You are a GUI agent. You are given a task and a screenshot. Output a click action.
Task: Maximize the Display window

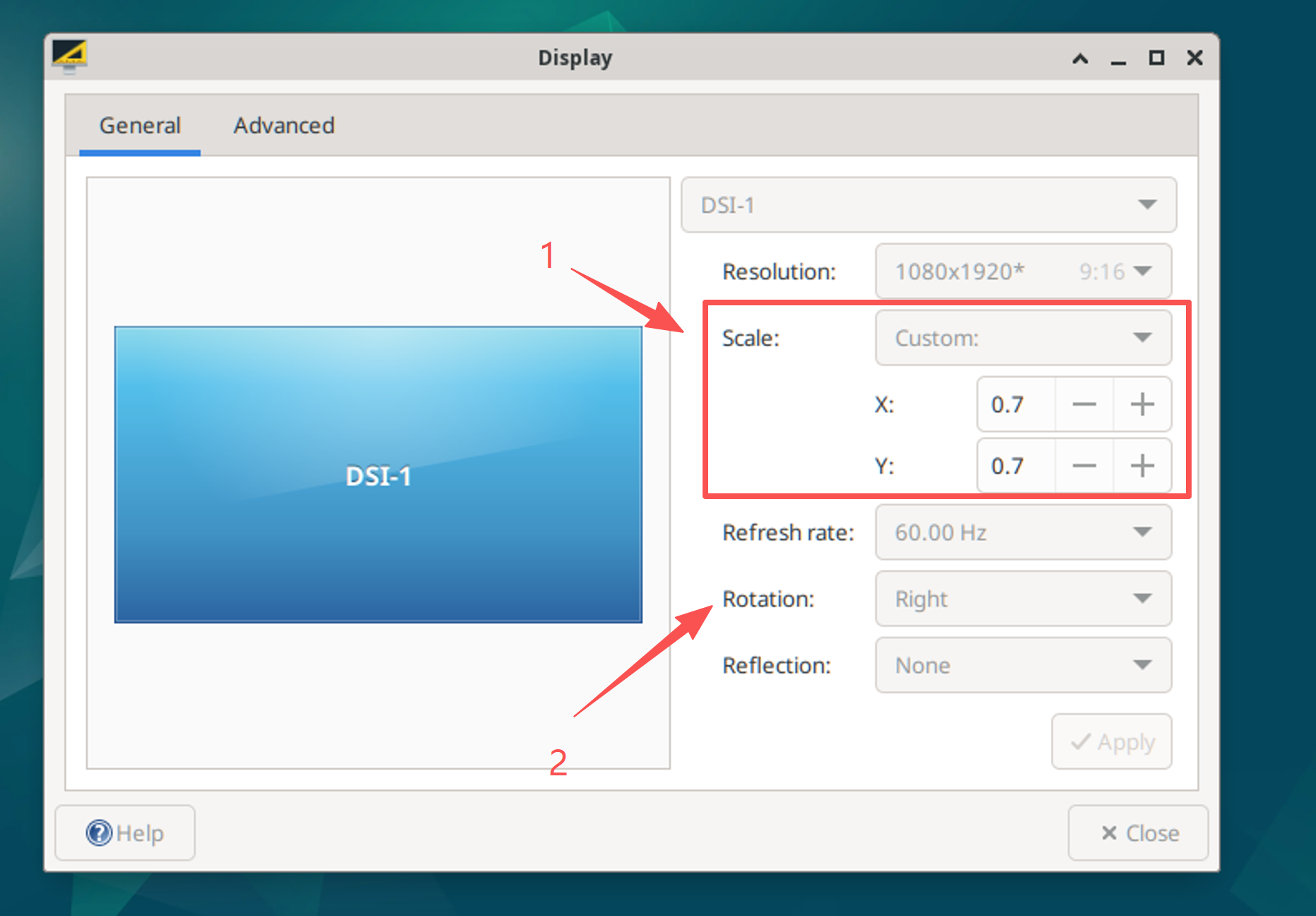(x=1156, y=58)
